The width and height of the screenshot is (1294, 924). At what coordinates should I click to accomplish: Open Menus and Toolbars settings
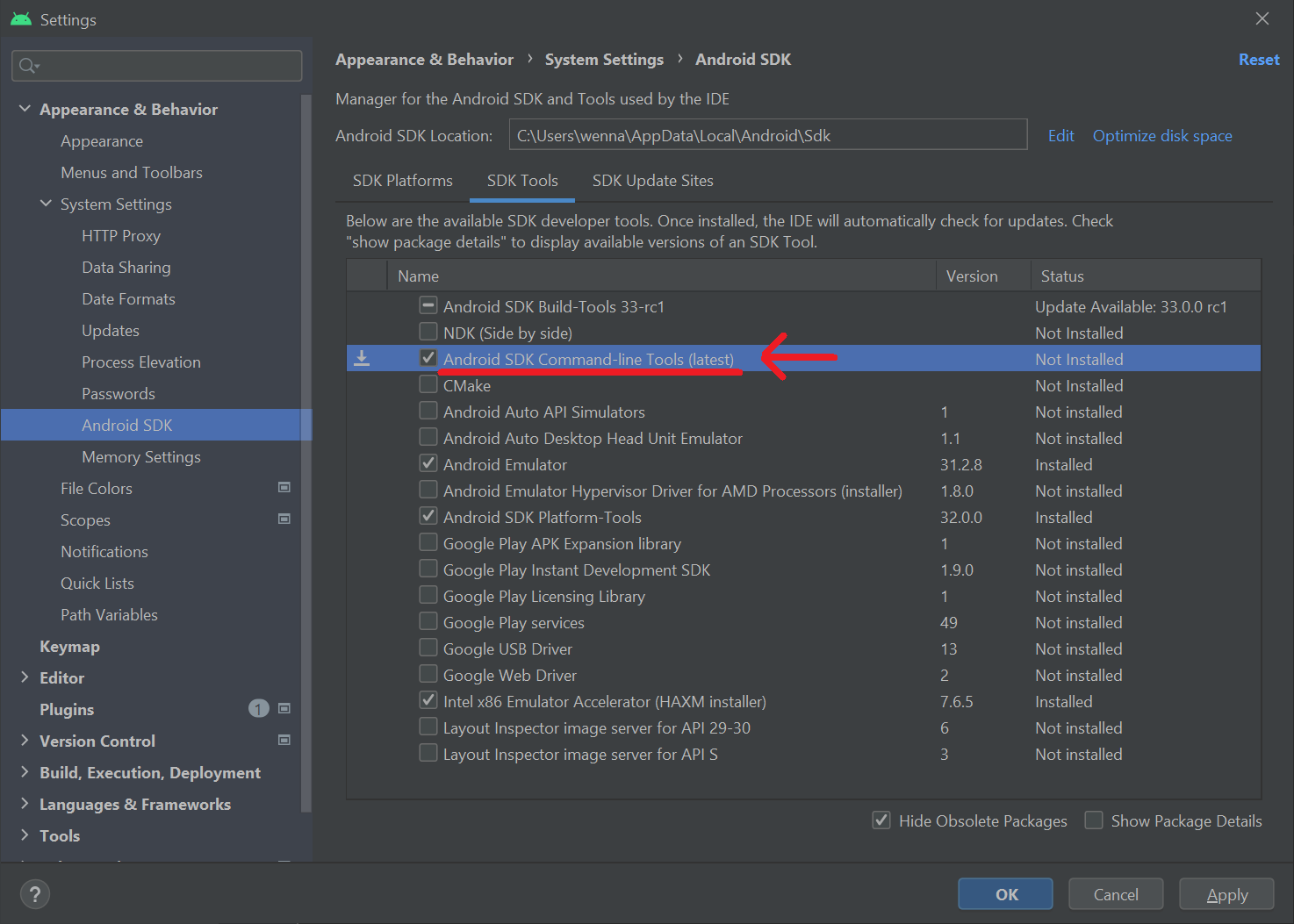tap(132, 173)
